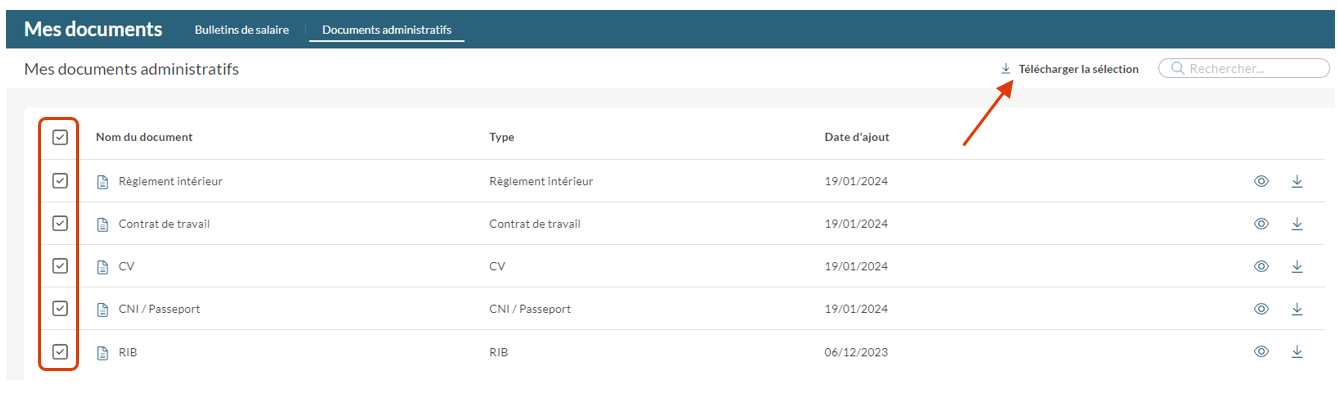Switch to the Bulletins de salaire tab
The width and height of the screenshot is (1338, 407).
(x=242, y=30)
